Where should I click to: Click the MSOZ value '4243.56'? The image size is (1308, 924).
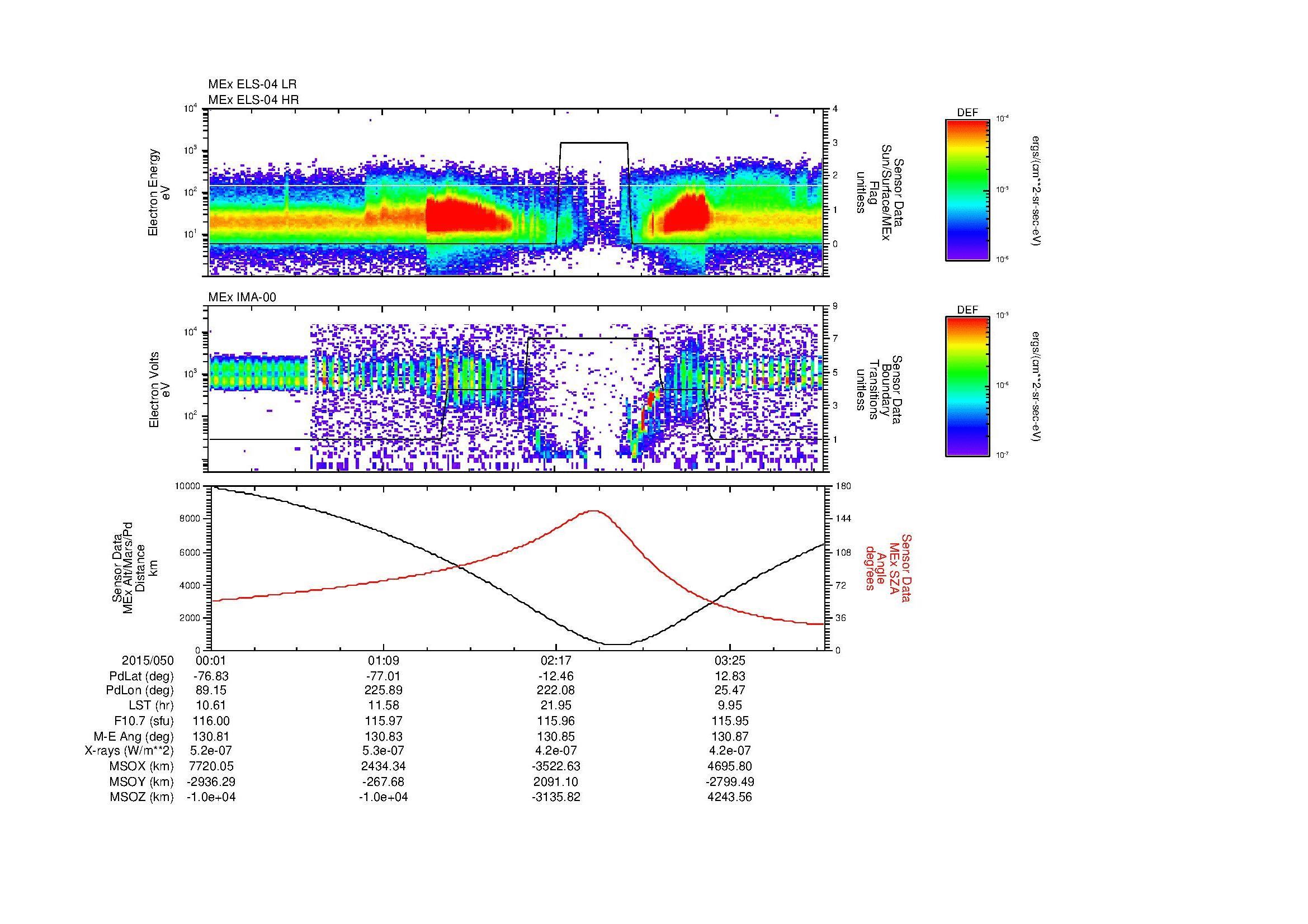(x=730, y=797)
